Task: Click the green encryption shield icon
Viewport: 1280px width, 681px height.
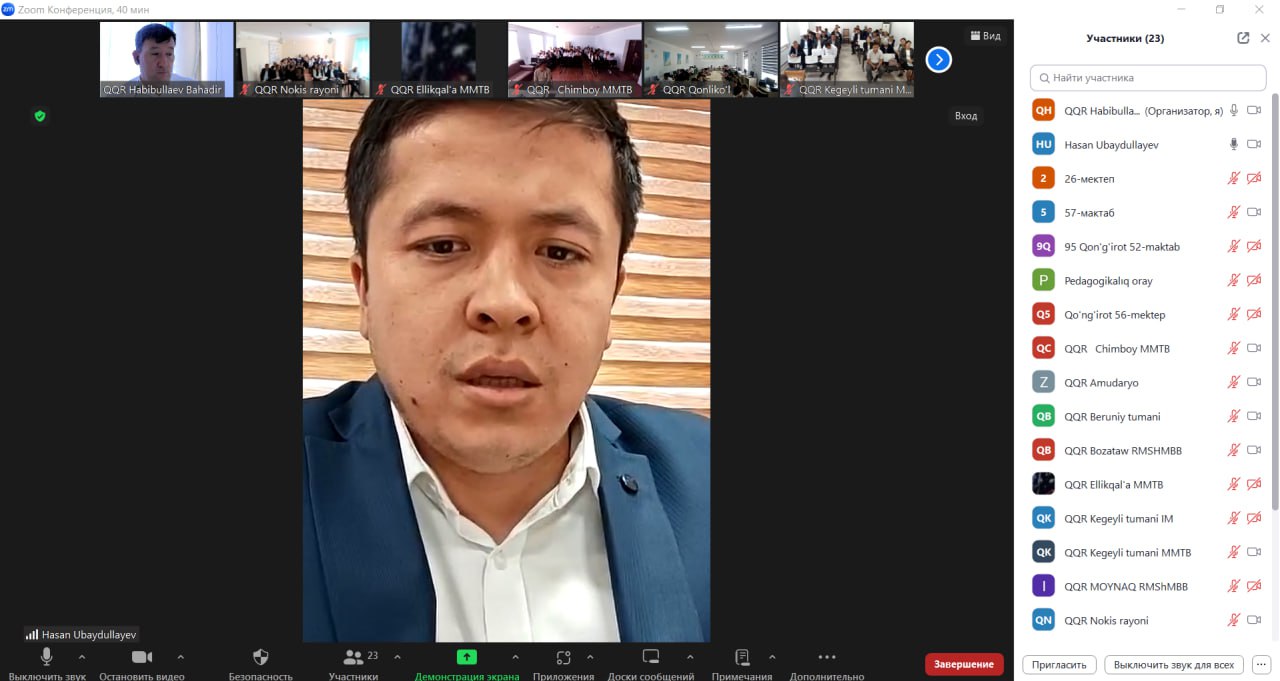Action: 40,116
